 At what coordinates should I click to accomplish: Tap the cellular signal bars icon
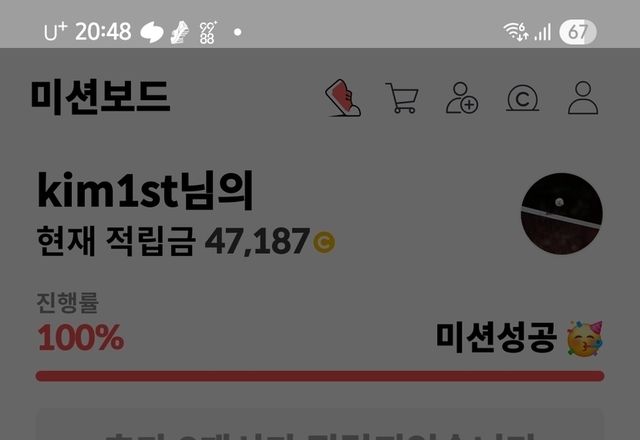click(x=543, y=32)
